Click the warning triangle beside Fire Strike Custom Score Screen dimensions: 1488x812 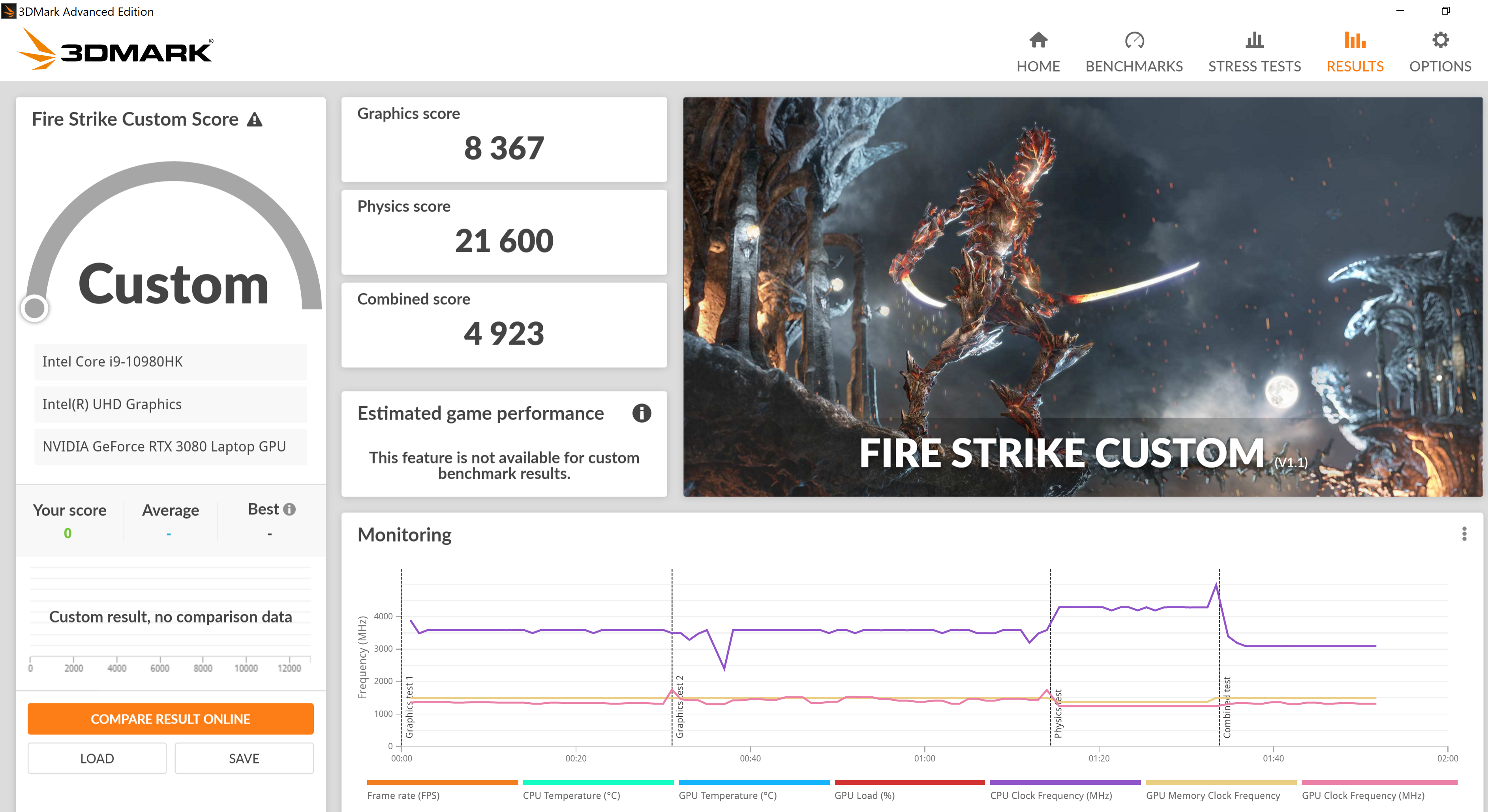(x=255, y=120)
